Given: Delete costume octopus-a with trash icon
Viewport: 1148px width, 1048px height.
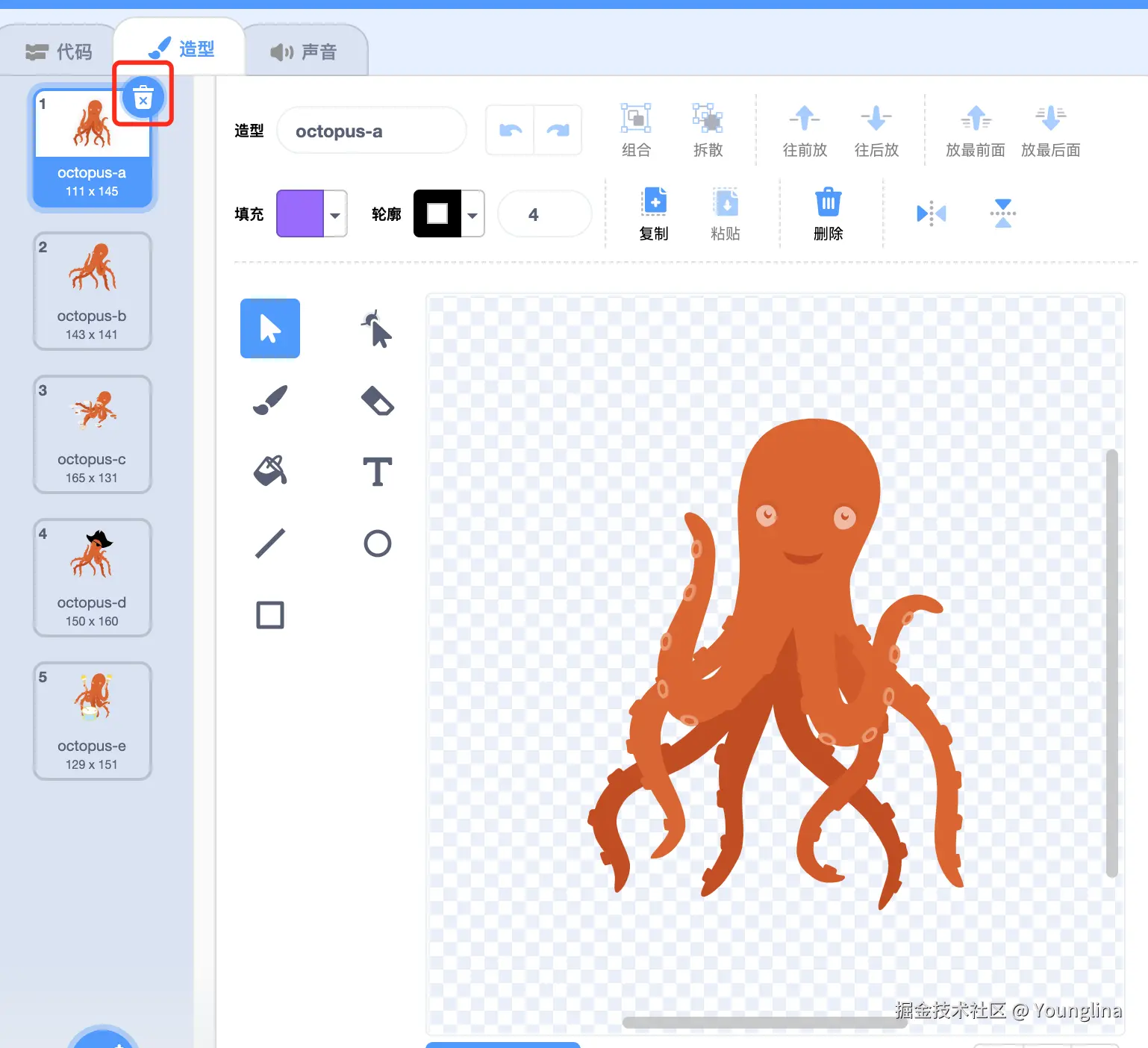Looking at the screenshot, I should pyautogui.click(x=143, y=98).
